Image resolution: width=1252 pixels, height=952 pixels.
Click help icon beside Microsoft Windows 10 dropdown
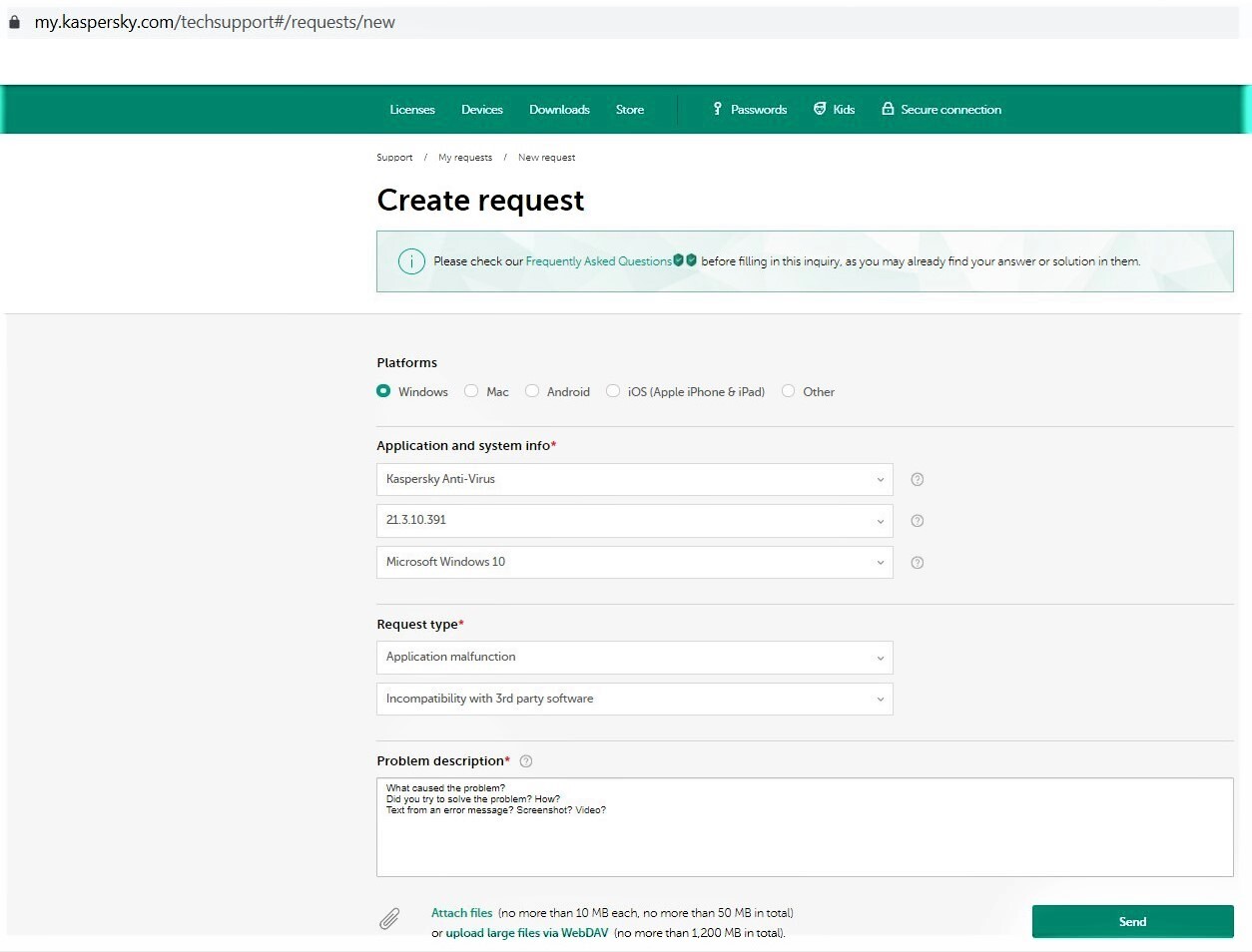[918, 563]
